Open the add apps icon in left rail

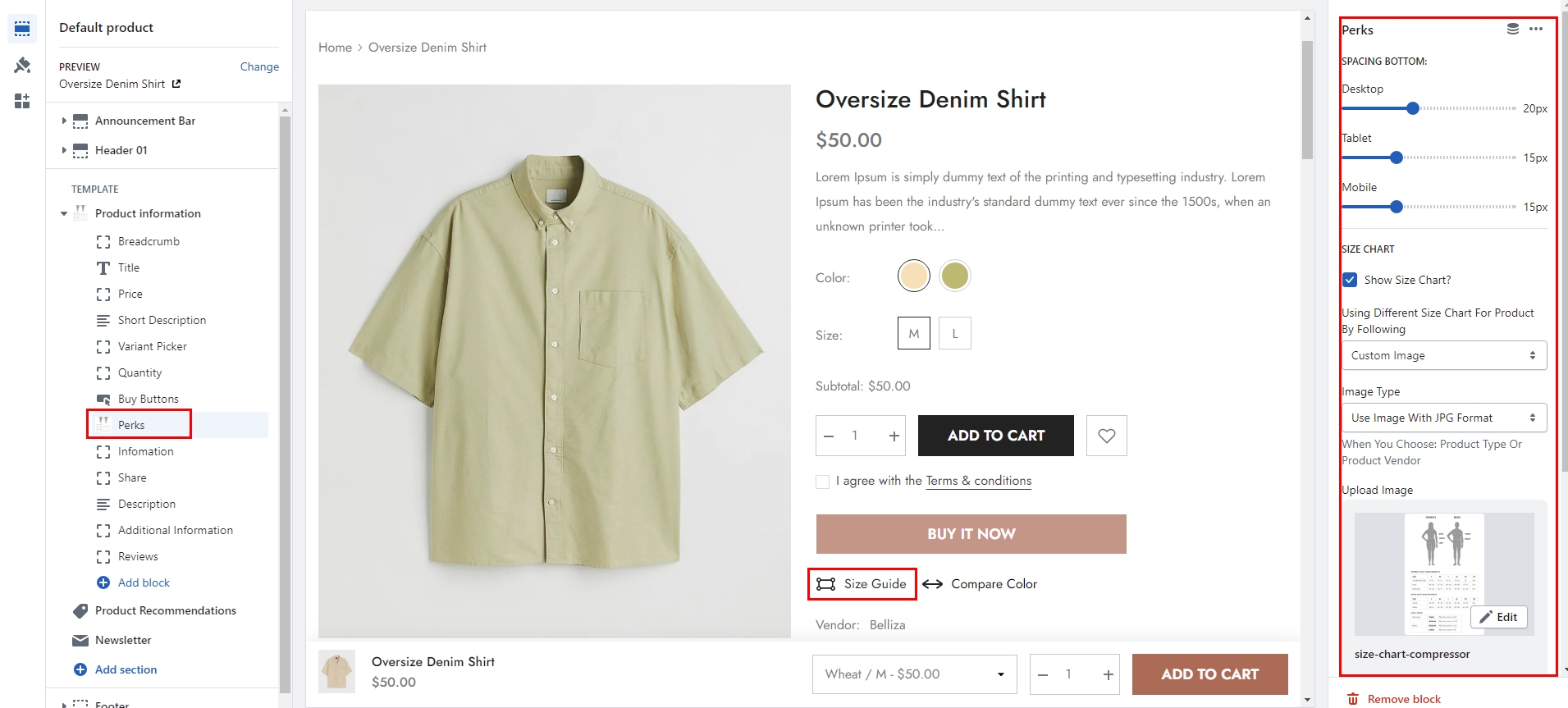[x=22, y=101]
